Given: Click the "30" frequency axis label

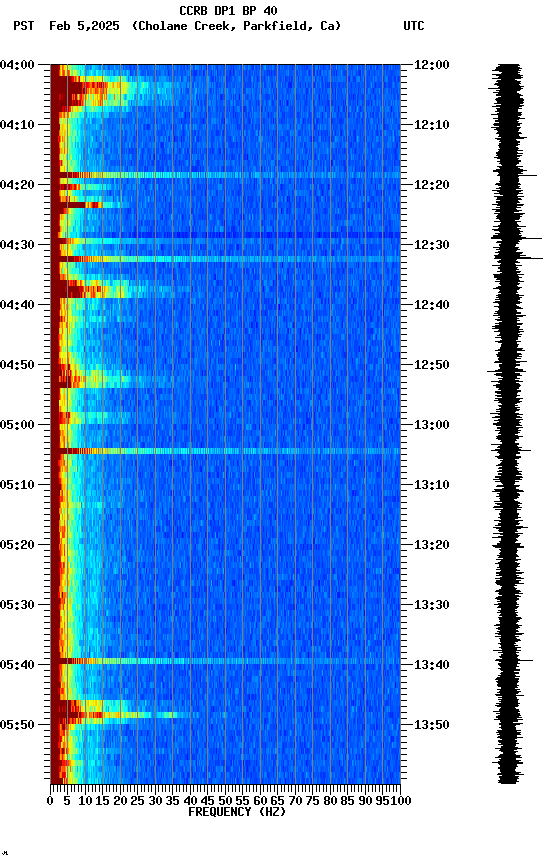Looking at the screenshot, I should pyautogui.click(x=155, y=802).
